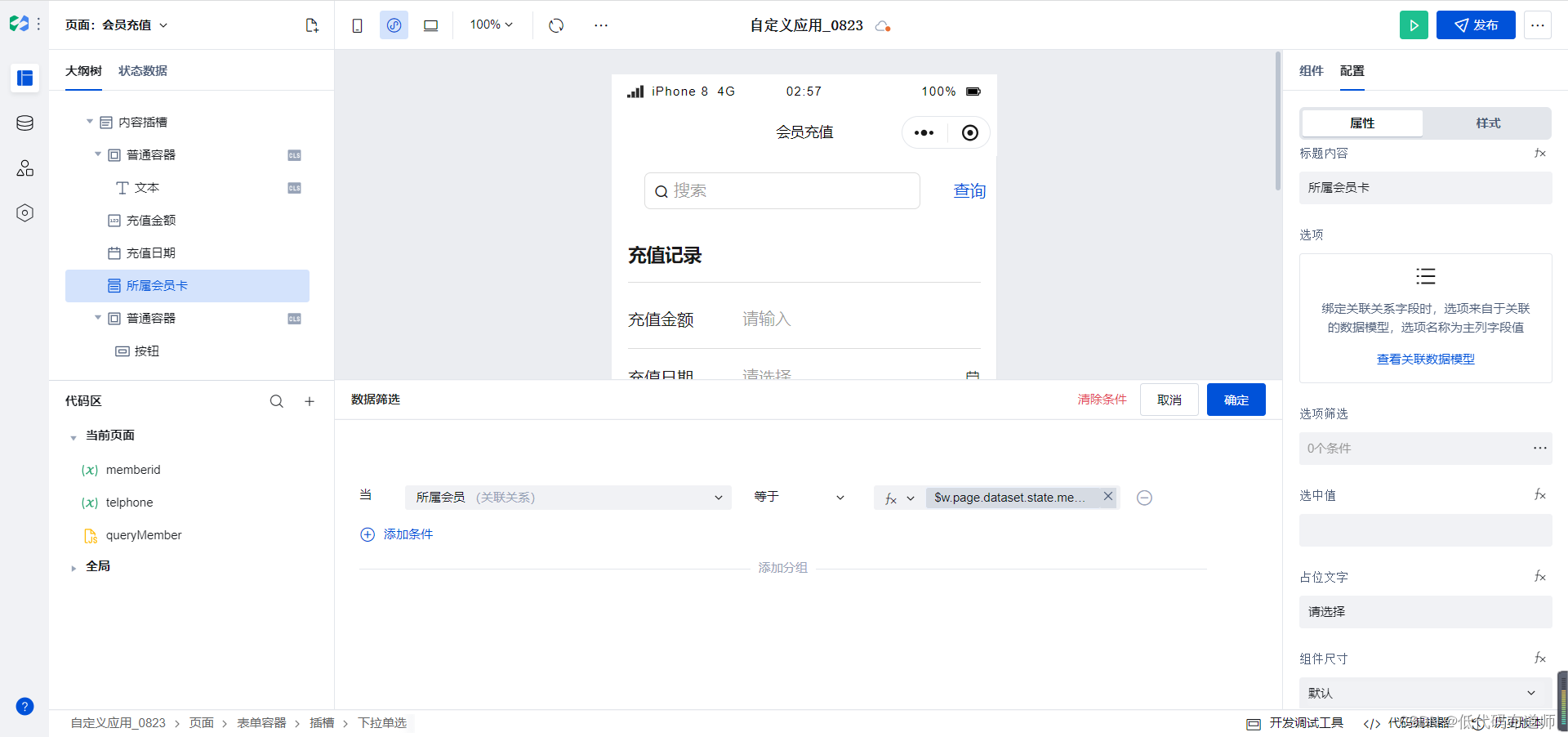The height and width of the screenshot is (737, 1568).
Task: Click the phone preview record circle button
Action: (x=969, y=132)
